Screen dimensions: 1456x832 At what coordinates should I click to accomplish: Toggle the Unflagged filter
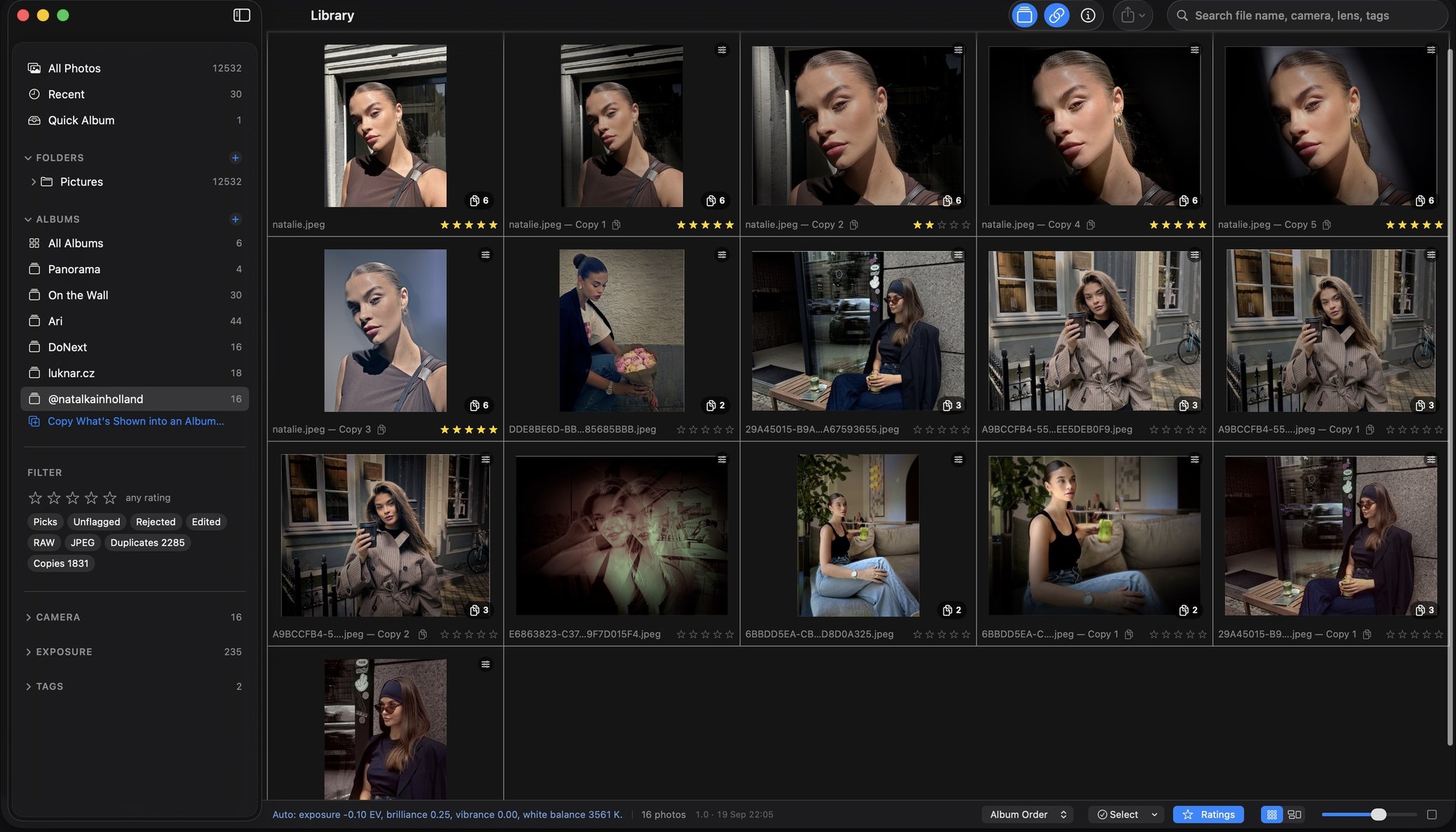(97, 522)
